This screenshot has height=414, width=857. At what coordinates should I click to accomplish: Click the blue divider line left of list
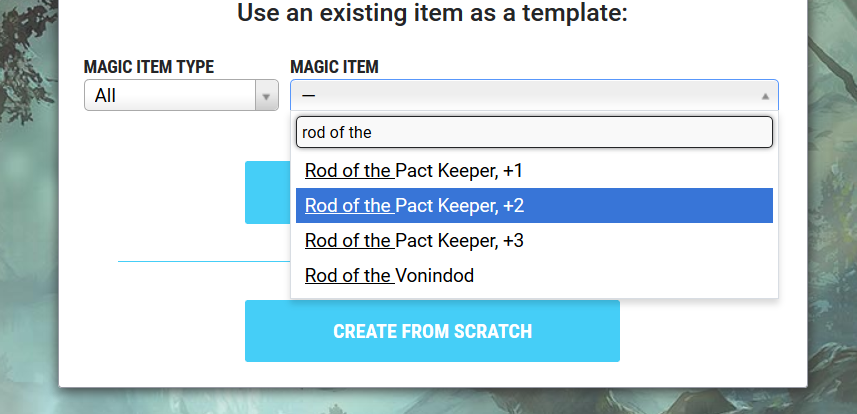pos(204,261)
